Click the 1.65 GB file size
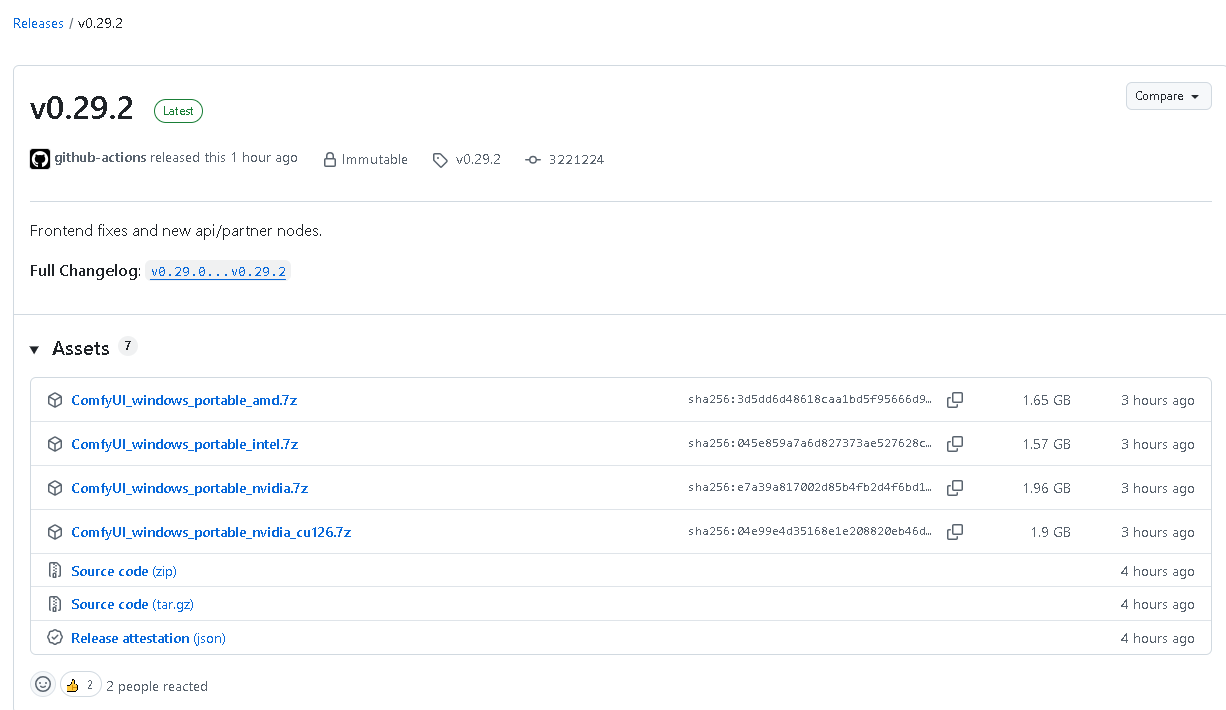 1046,400
